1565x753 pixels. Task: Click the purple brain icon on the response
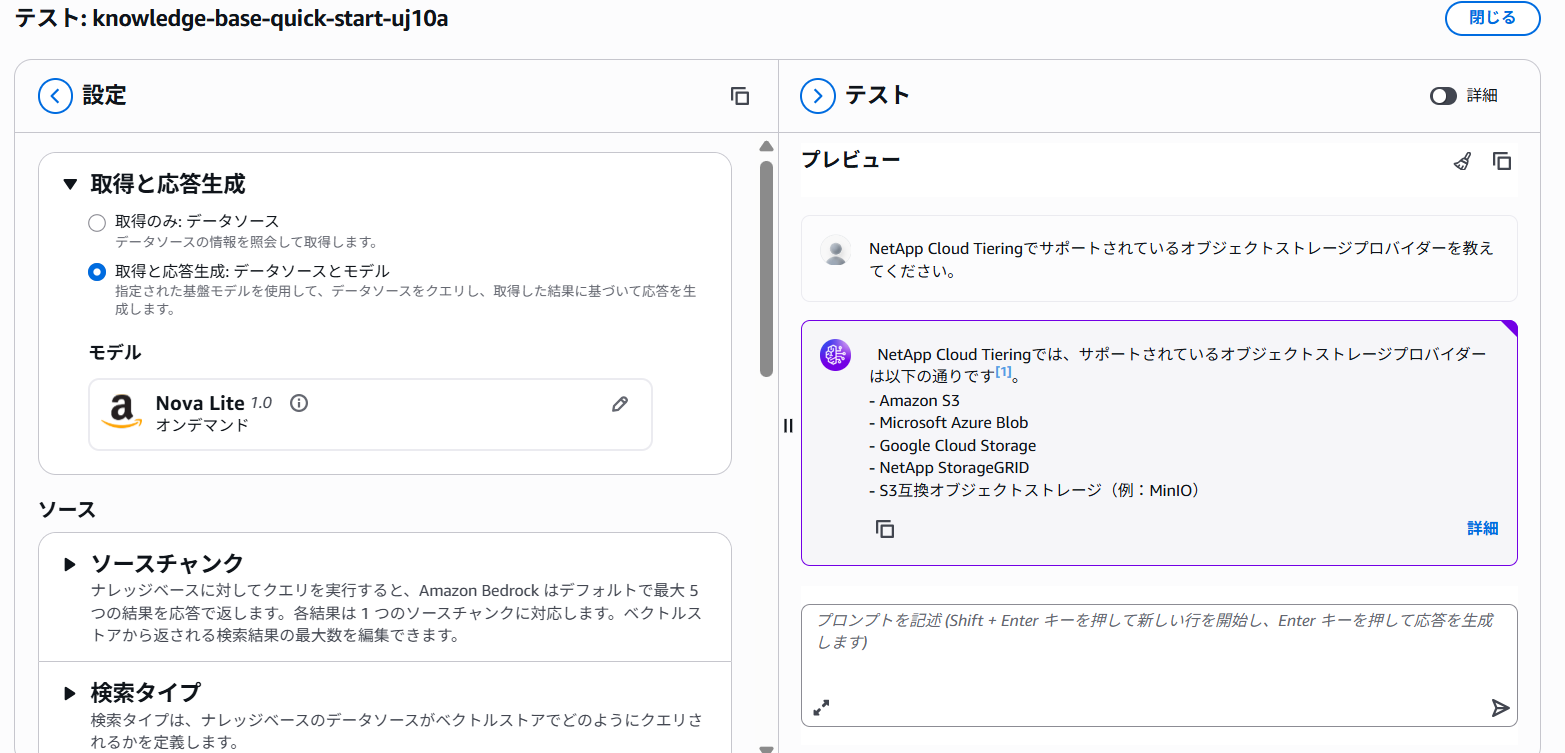pos(836,355)
